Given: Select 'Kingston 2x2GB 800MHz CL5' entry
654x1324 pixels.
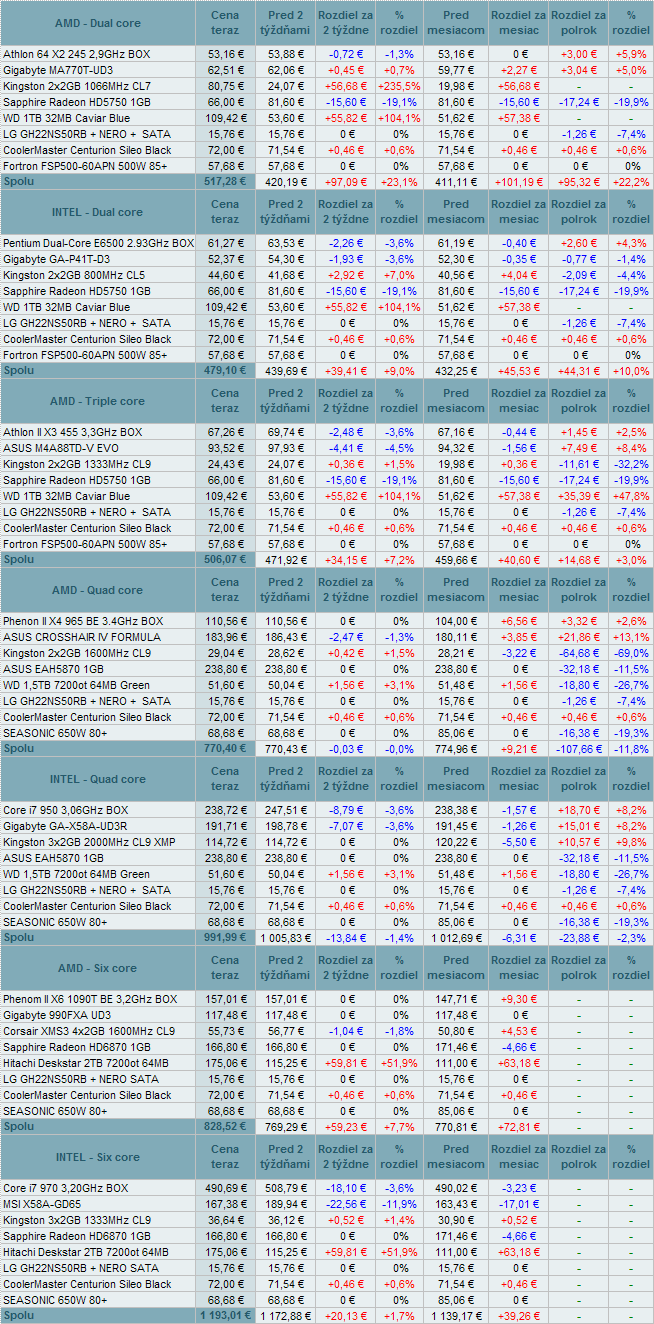Looking at the screenshot, I should [x=74, y=275].
